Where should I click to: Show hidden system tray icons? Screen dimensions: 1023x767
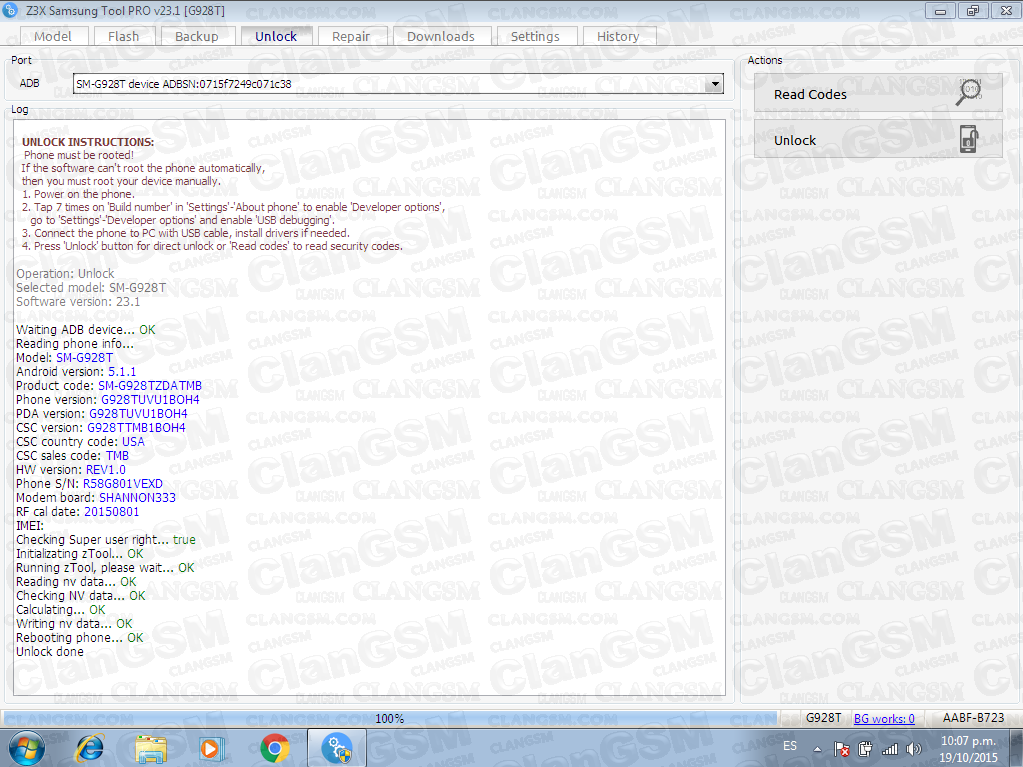817,749
